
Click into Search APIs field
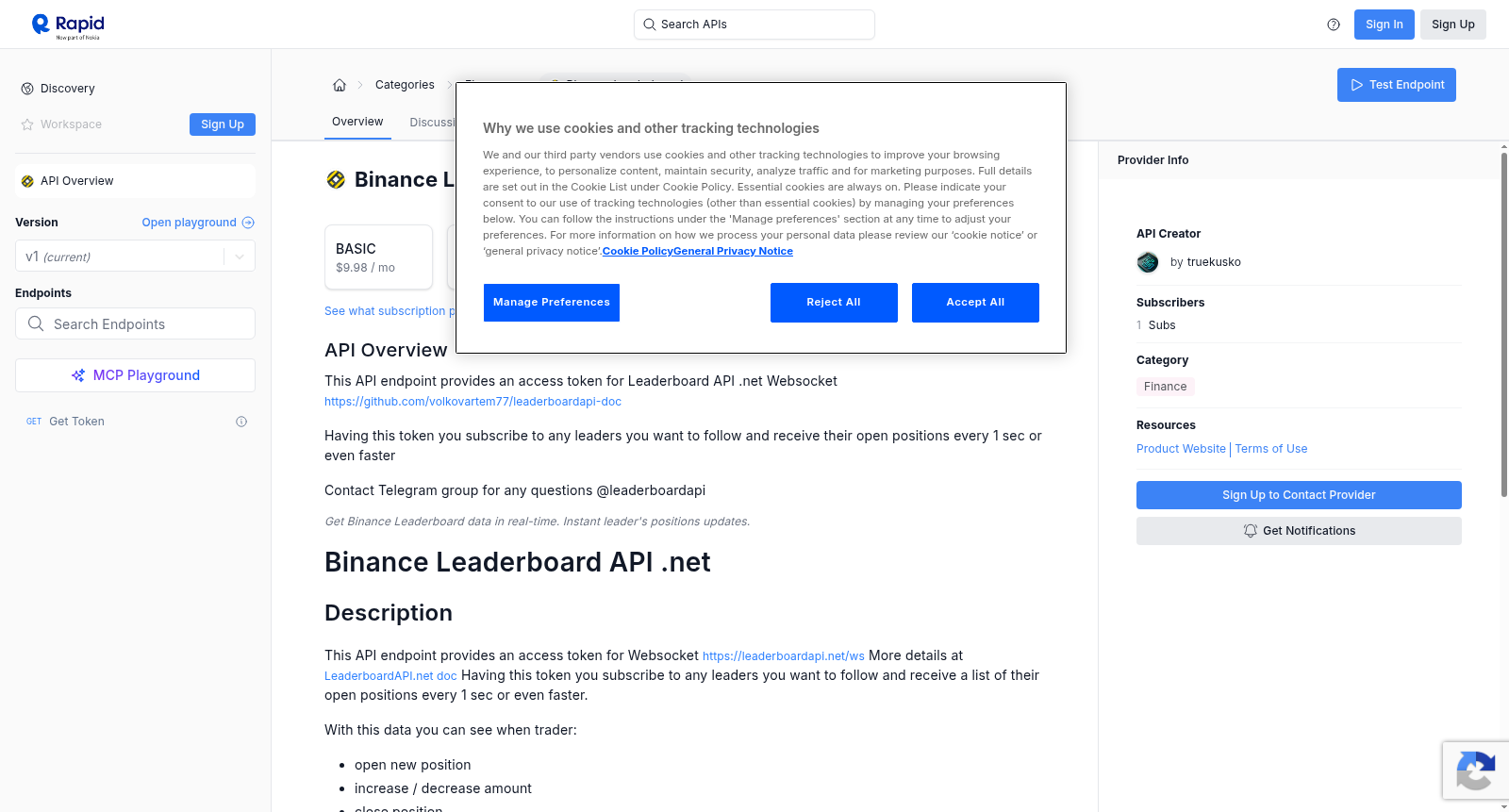(x=754, y=25)
